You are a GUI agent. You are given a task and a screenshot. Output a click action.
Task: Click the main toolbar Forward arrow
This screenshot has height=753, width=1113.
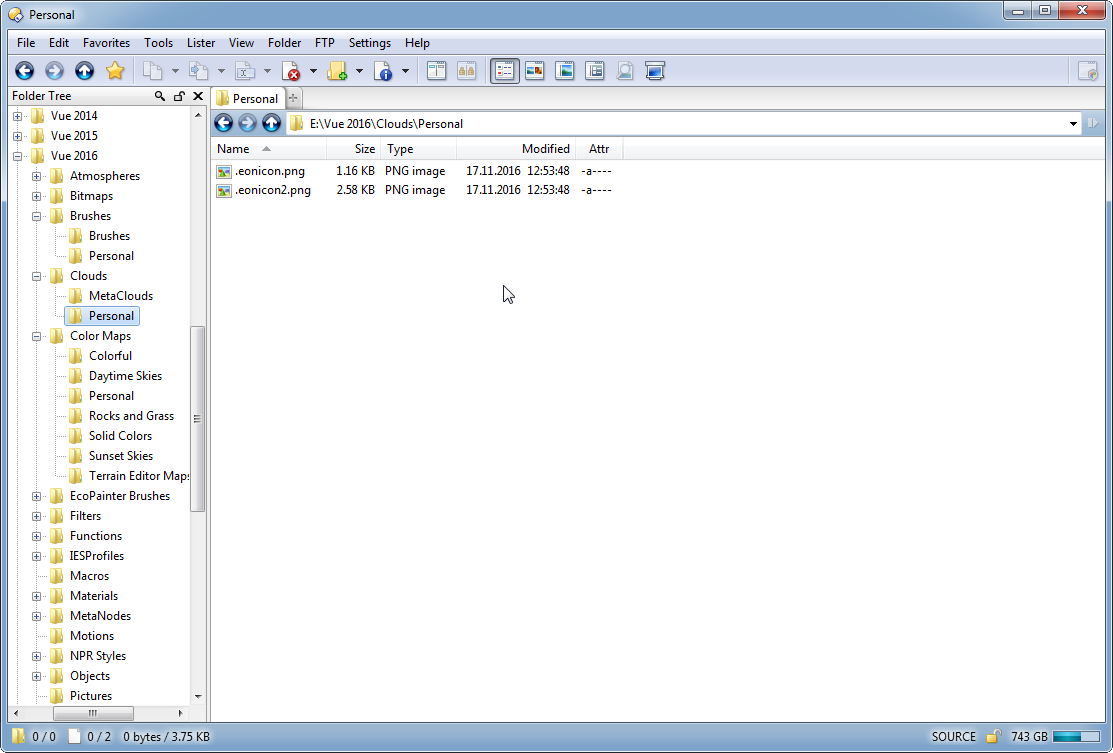55,71
